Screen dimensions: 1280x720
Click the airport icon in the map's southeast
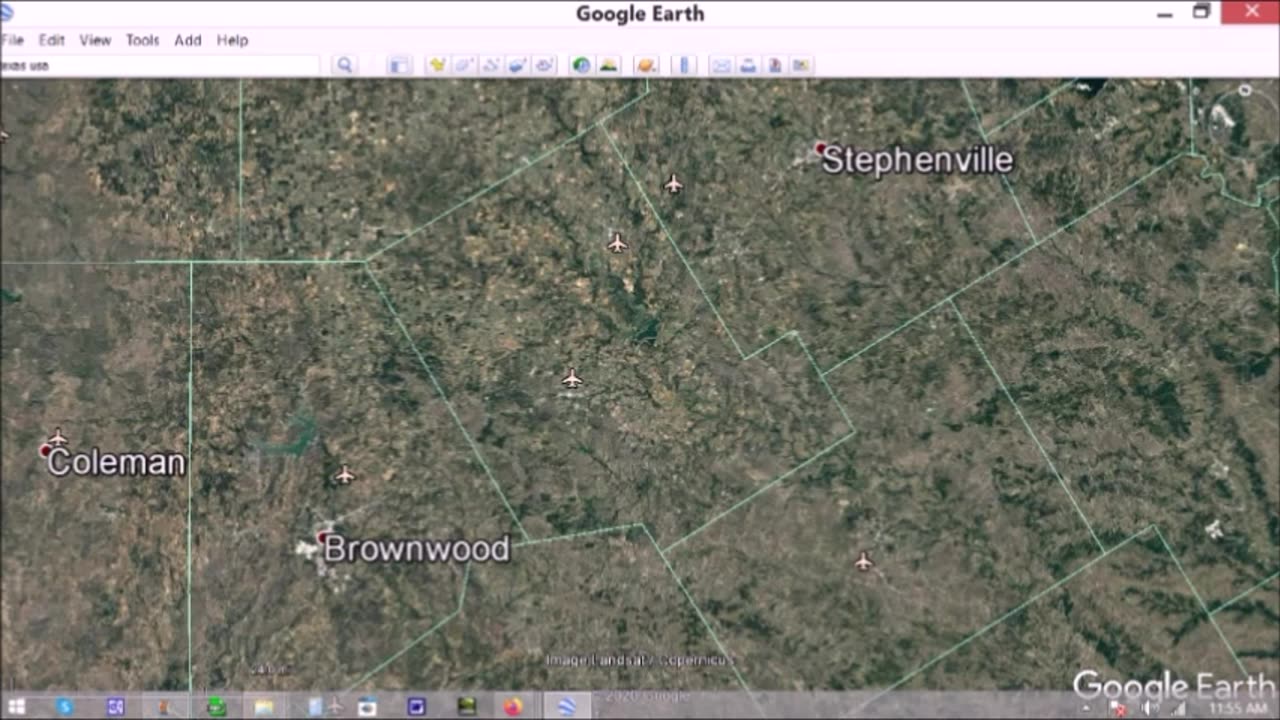pyautogui.click(x=863, y=562)
